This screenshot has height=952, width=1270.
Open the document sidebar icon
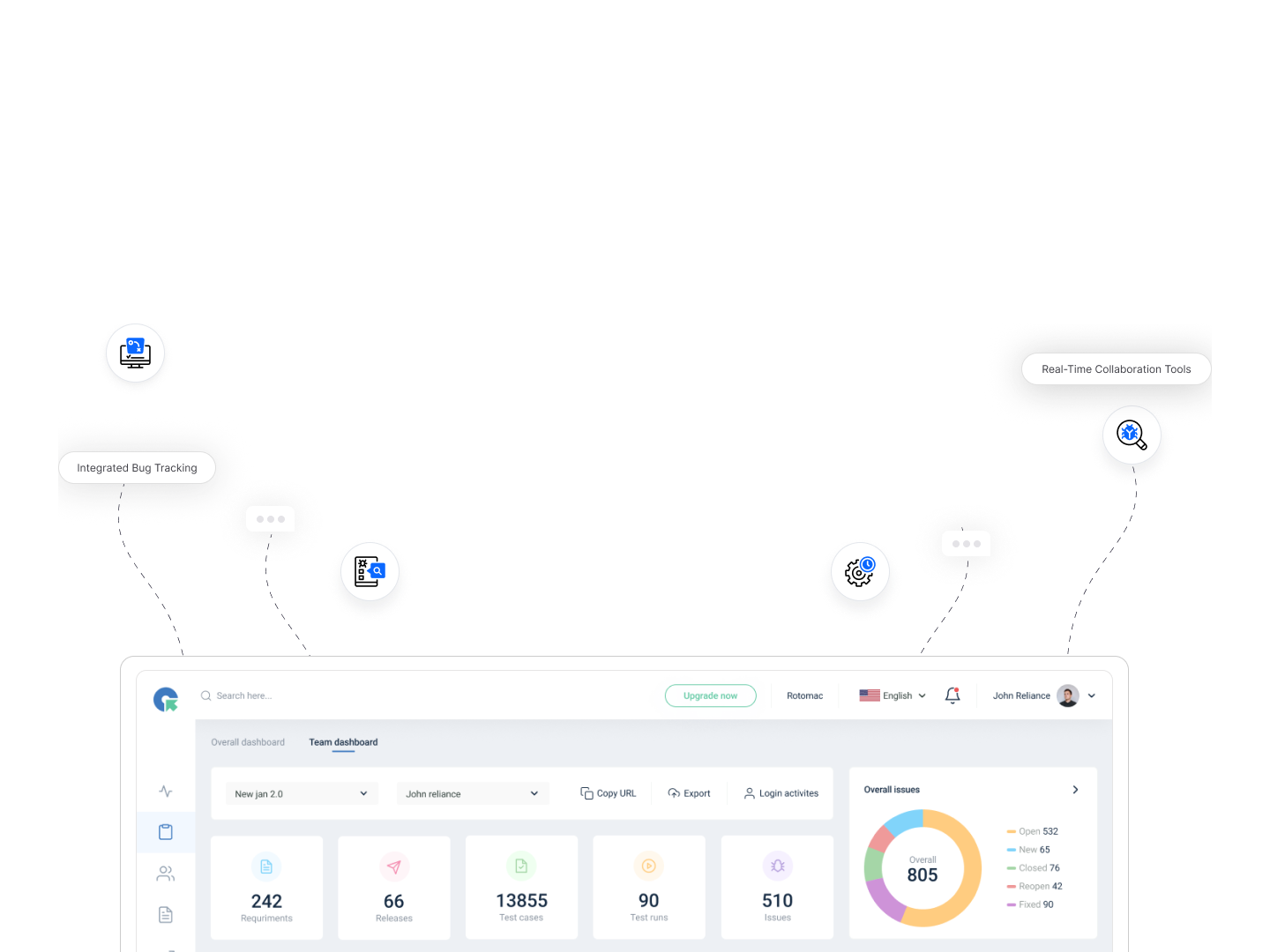[x=166, y=915]
